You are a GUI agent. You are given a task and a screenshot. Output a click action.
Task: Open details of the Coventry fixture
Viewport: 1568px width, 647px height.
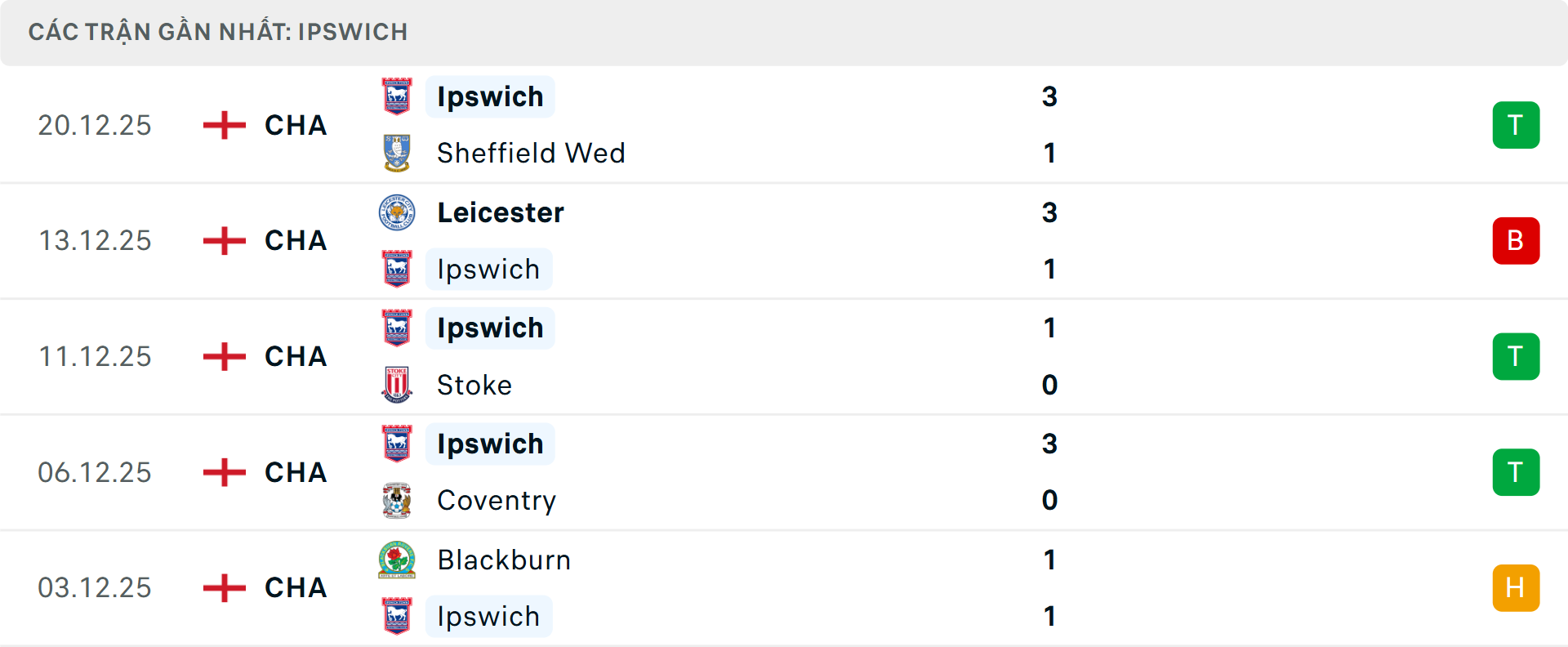[x=784, y=472]
